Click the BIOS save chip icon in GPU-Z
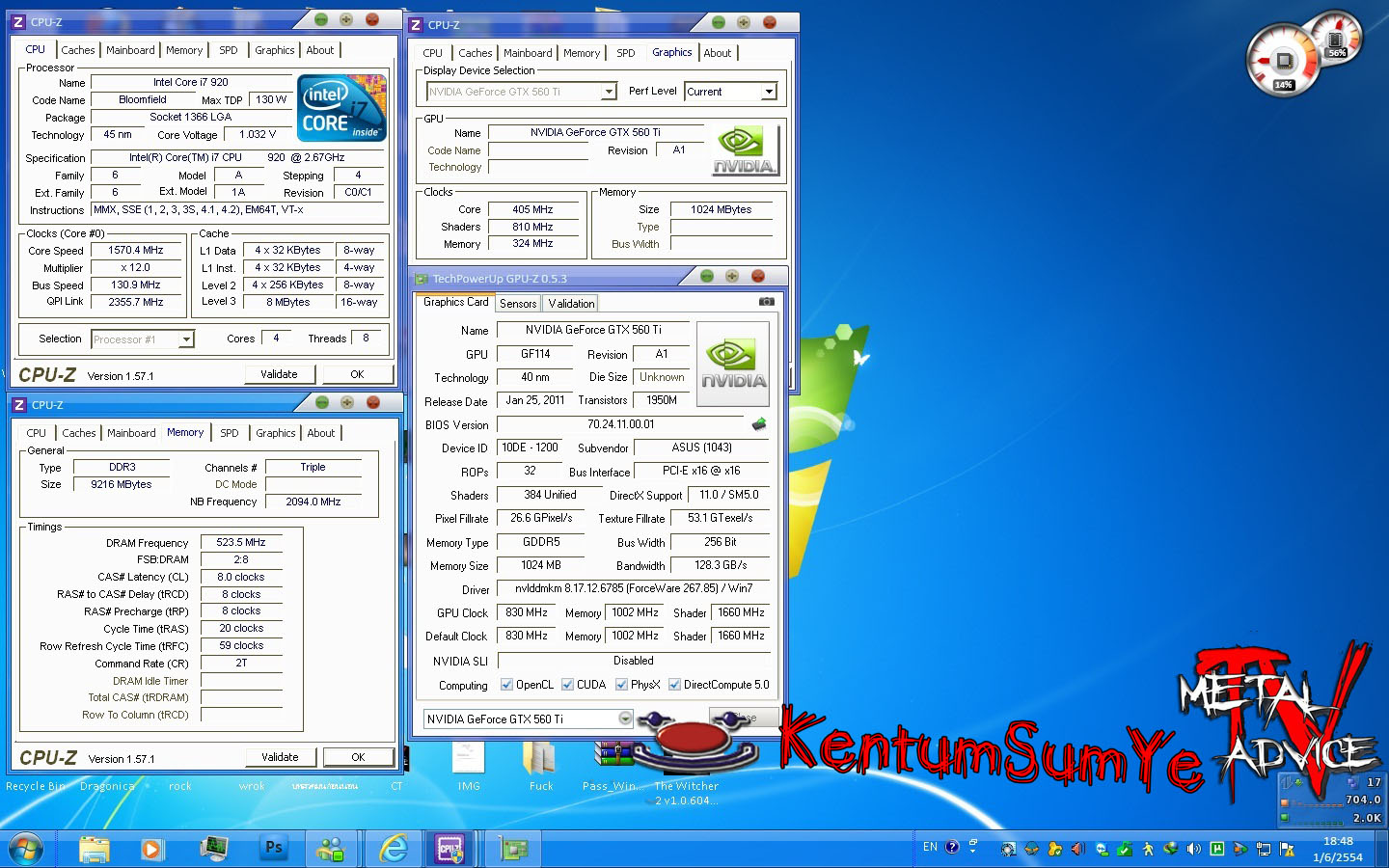 click(x=759, y=423)
